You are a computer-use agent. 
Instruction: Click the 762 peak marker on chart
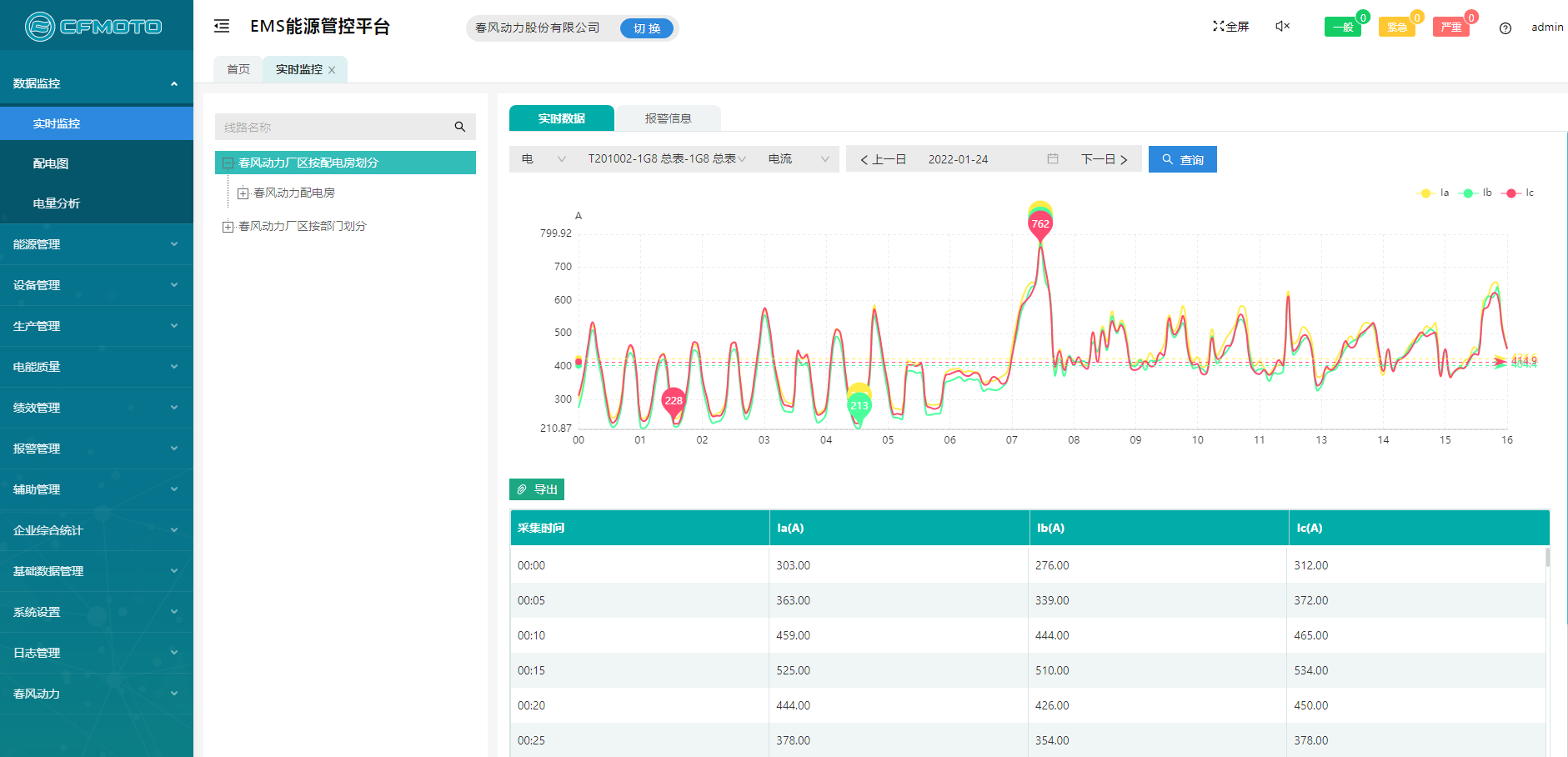point(1039,223)
